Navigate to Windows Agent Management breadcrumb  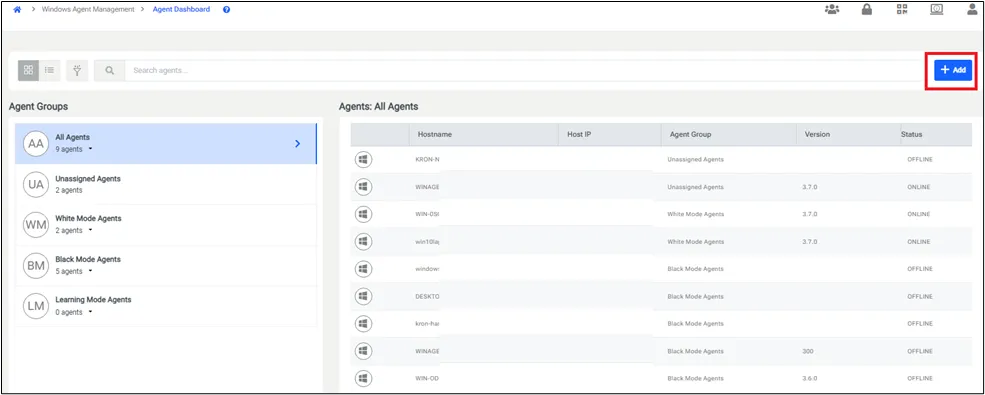coord(88,9)
